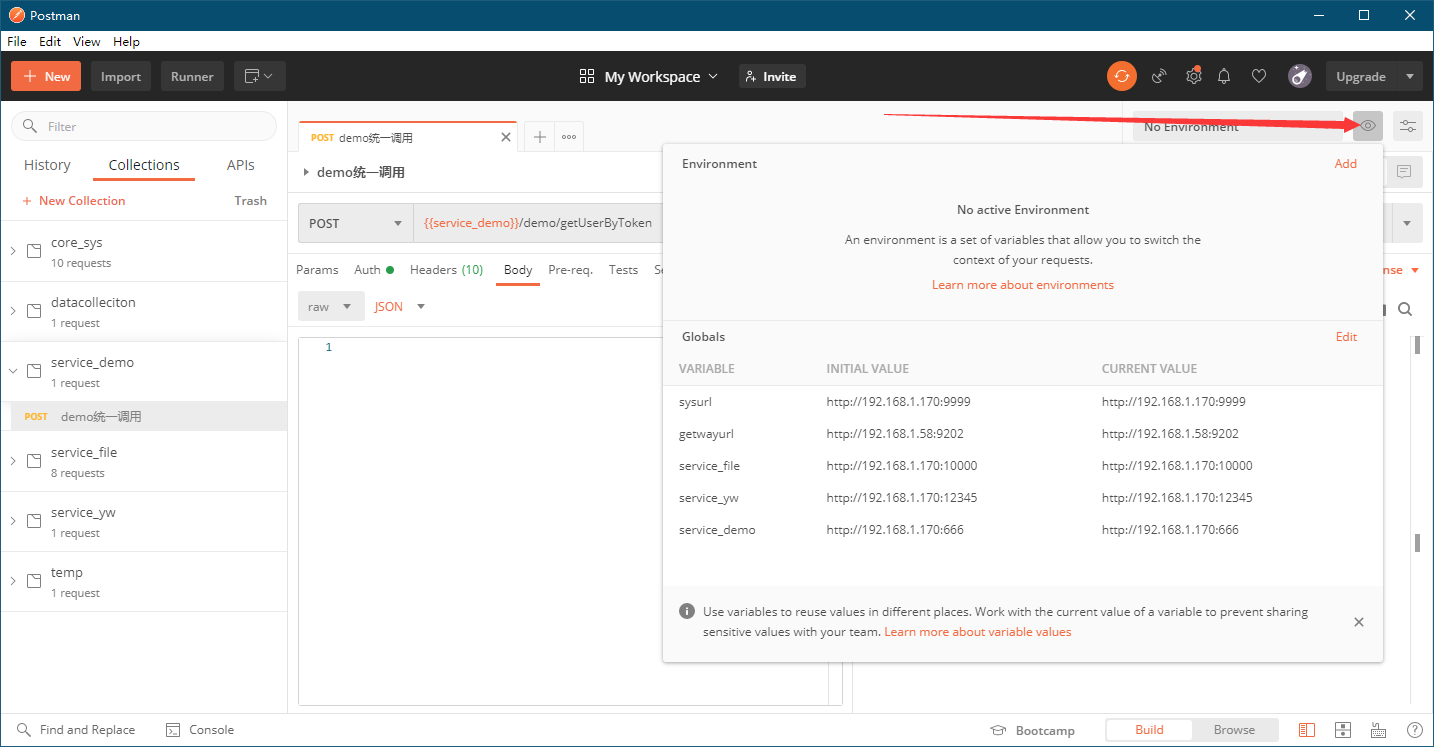Expand the demo统一调用 request description triangle
This screenshot has height=747, width=1434.
tap(306, 172)
